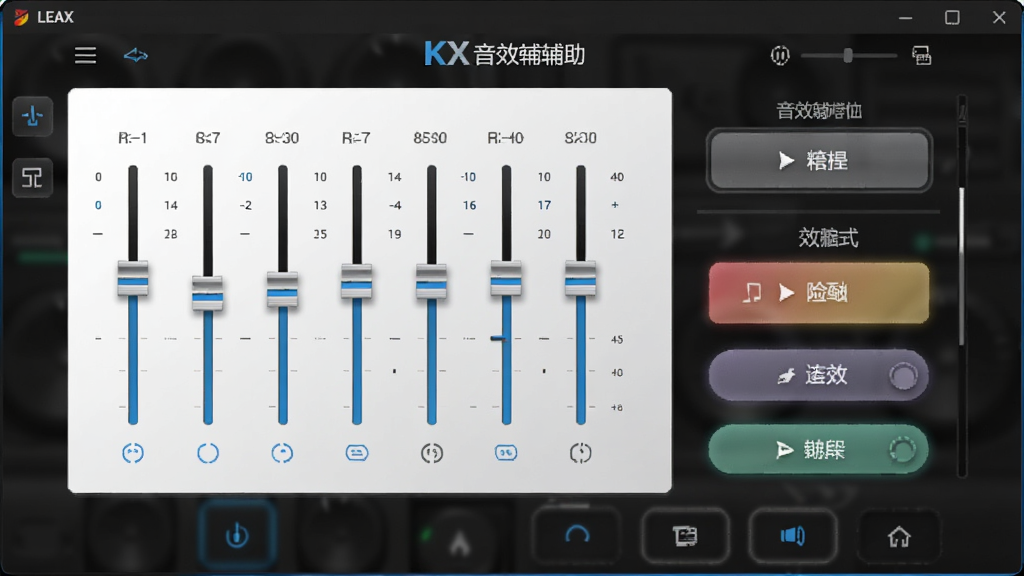Click the panel layout icon bottom button
This screenshot has height=576, width=1024.
tap(685, 536)
